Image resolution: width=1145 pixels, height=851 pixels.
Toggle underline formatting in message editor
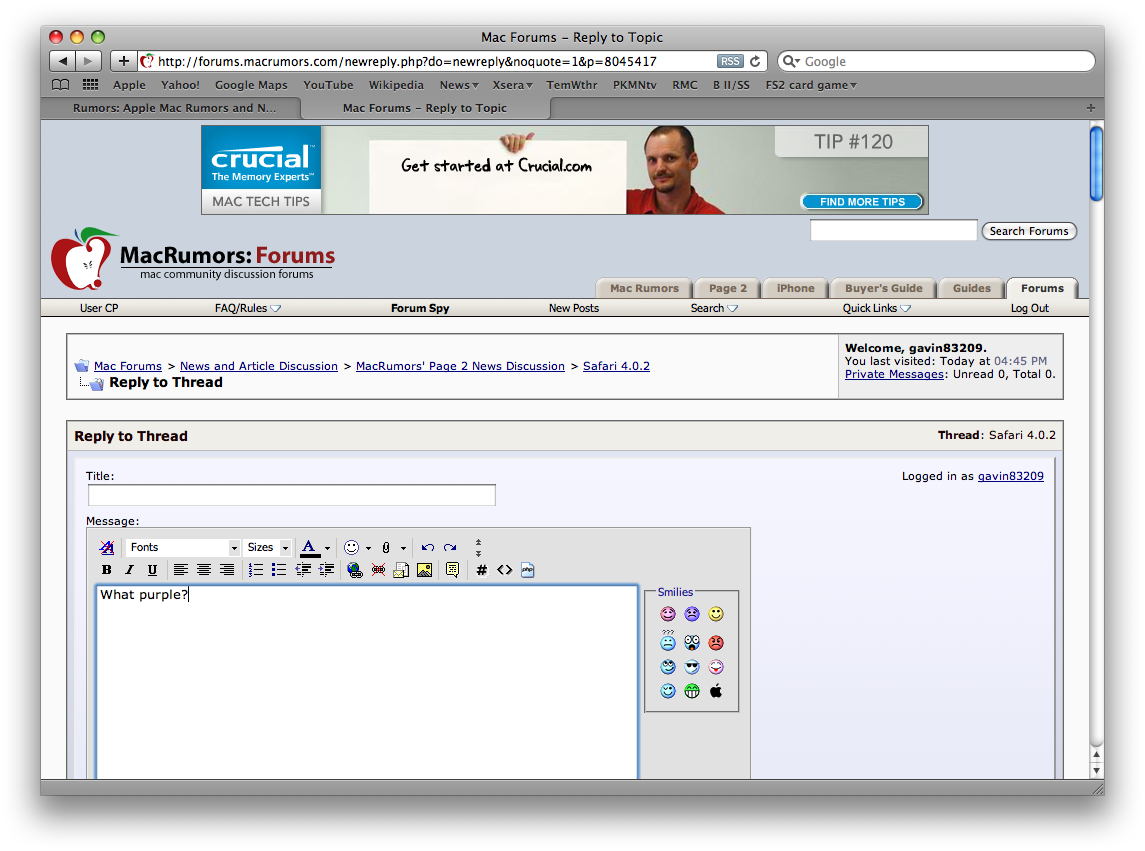(152, 570)
